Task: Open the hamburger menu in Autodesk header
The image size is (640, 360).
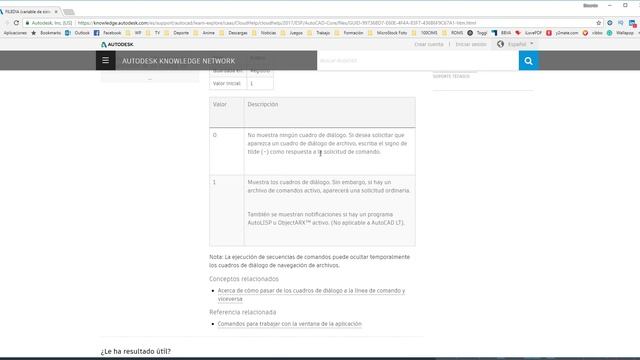Action: [105, 60]
